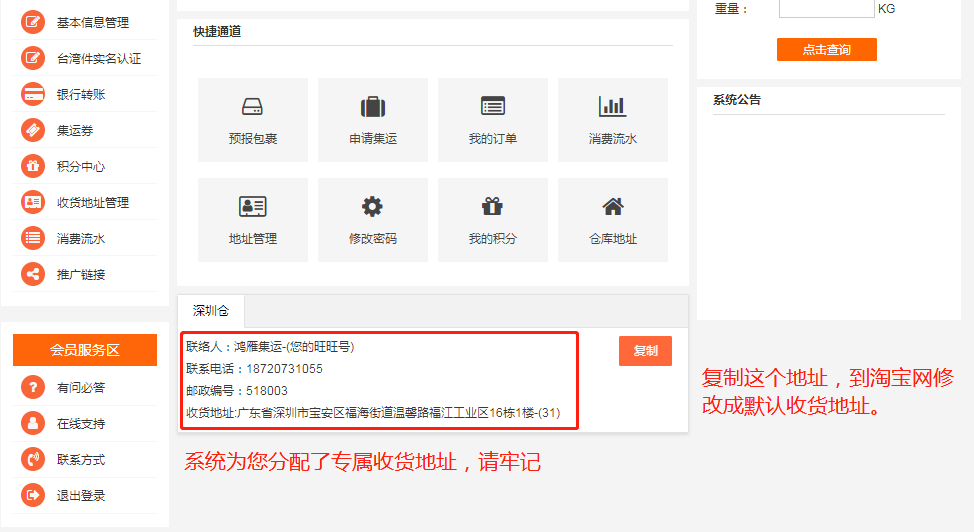Click the 预报包裹 drive icon tile
The width and height of the screenshot is (974, 532).
[253, 120]
